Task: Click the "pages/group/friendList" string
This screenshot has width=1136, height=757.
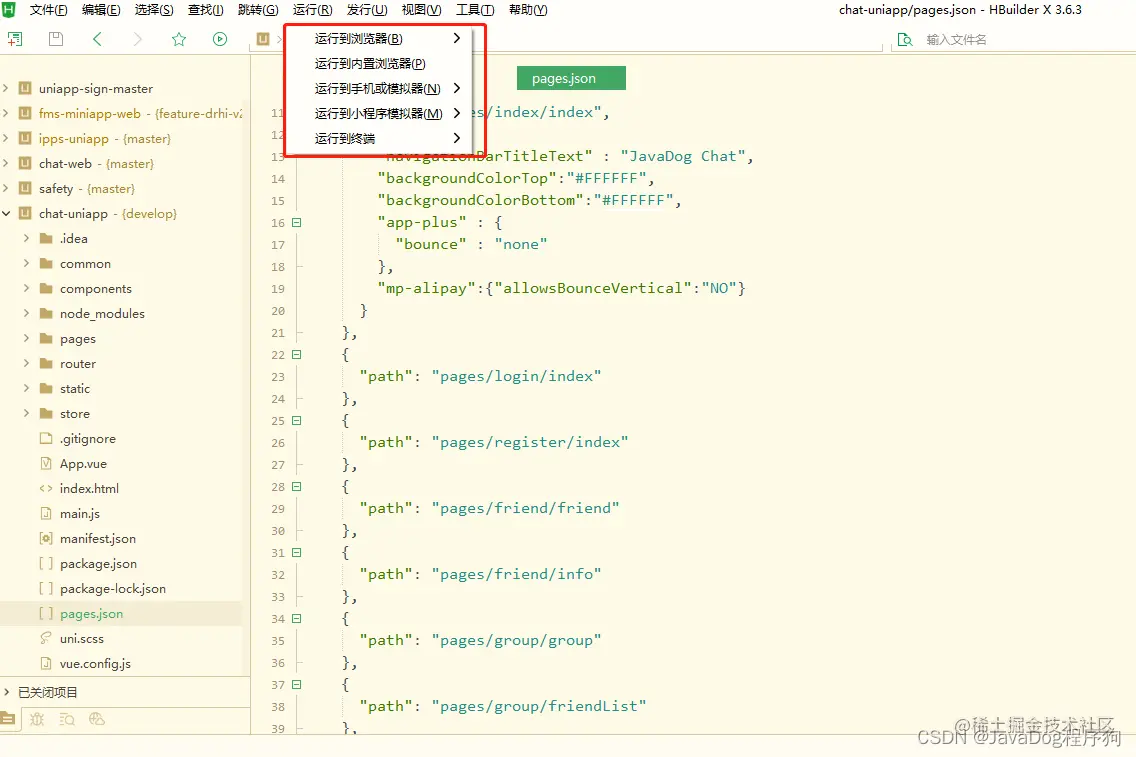Action: [x=539, y=706]
